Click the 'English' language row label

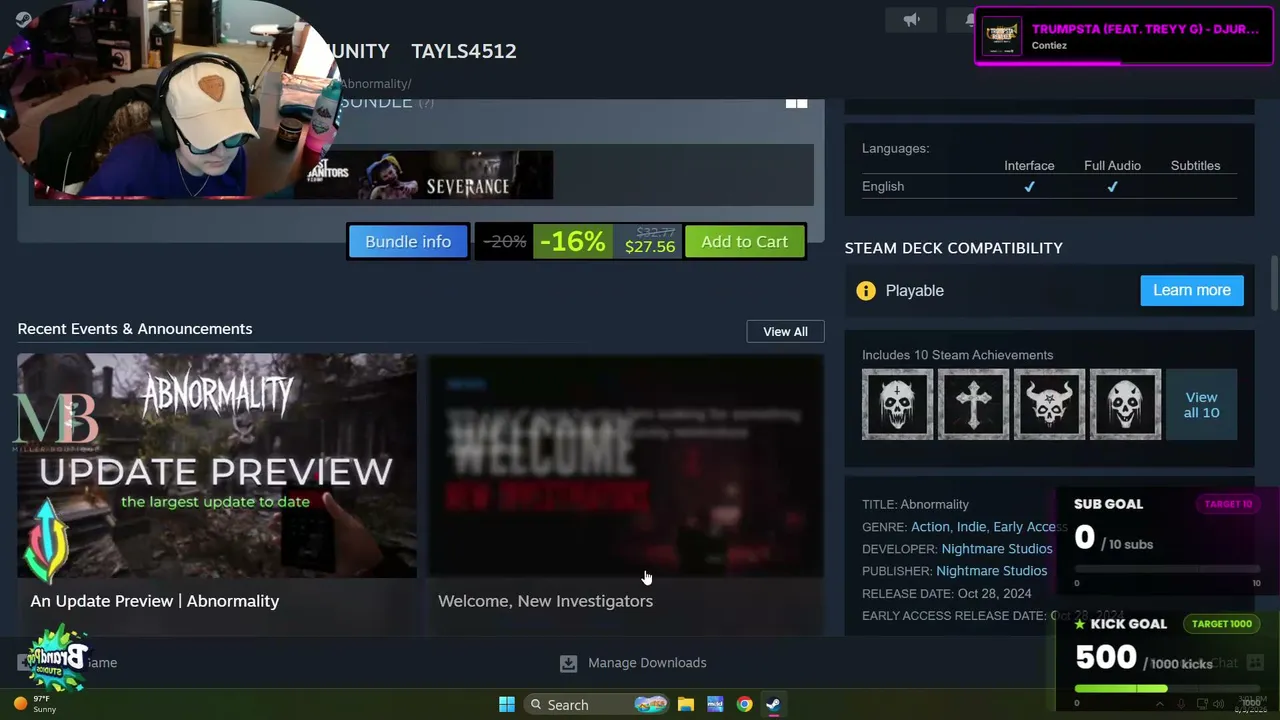pos(883,187)
